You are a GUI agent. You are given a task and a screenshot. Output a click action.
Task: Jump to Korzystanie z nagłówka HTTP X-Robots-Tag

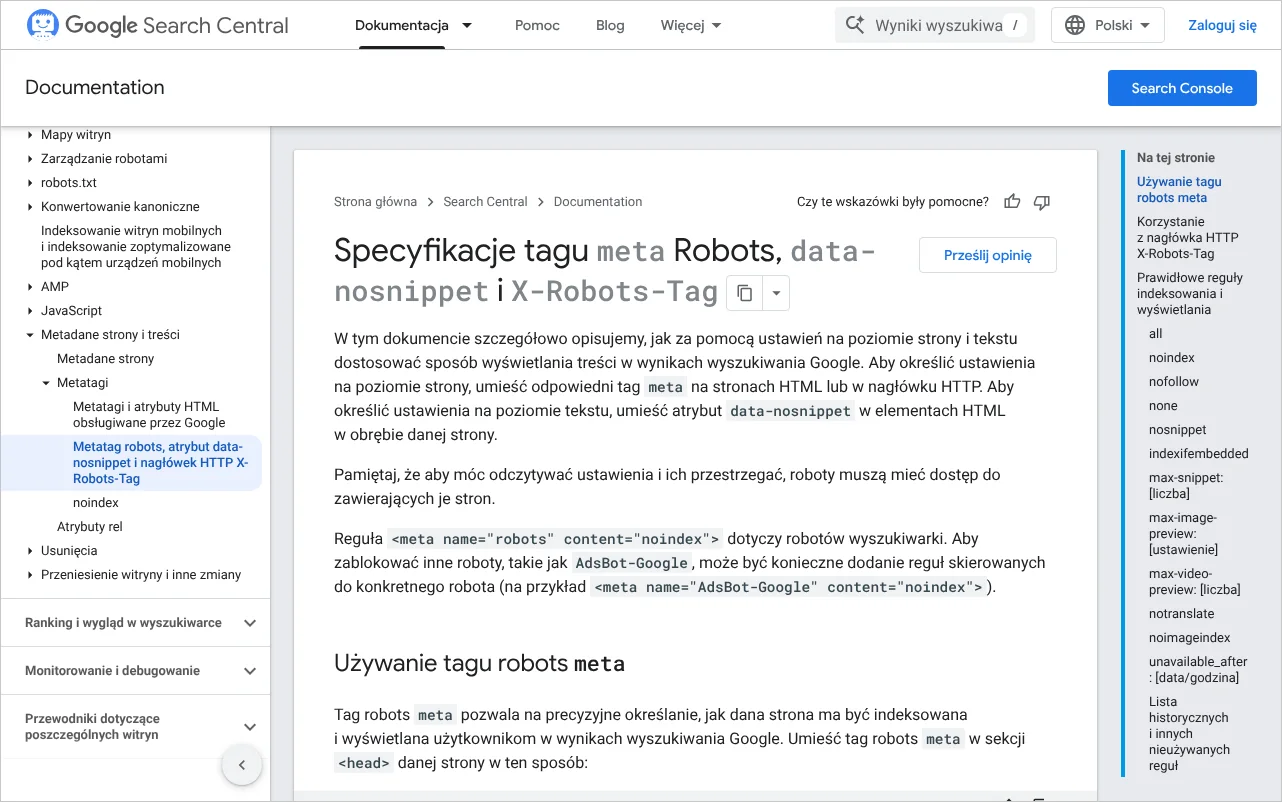coord(1188,238)
